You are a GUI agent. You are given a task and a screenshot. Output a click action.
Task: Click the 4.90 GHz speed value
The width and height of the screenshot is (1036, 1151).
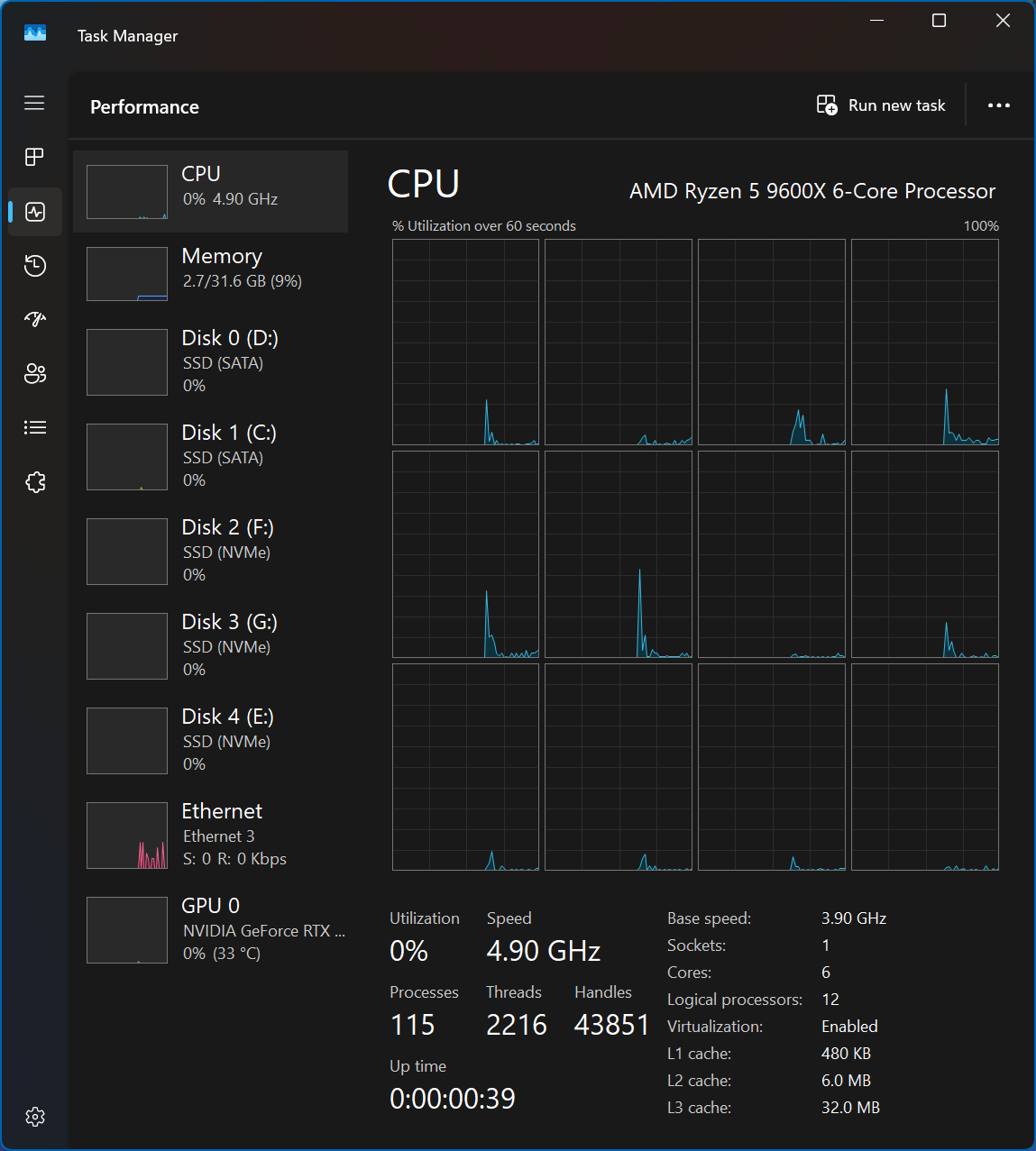544,951
